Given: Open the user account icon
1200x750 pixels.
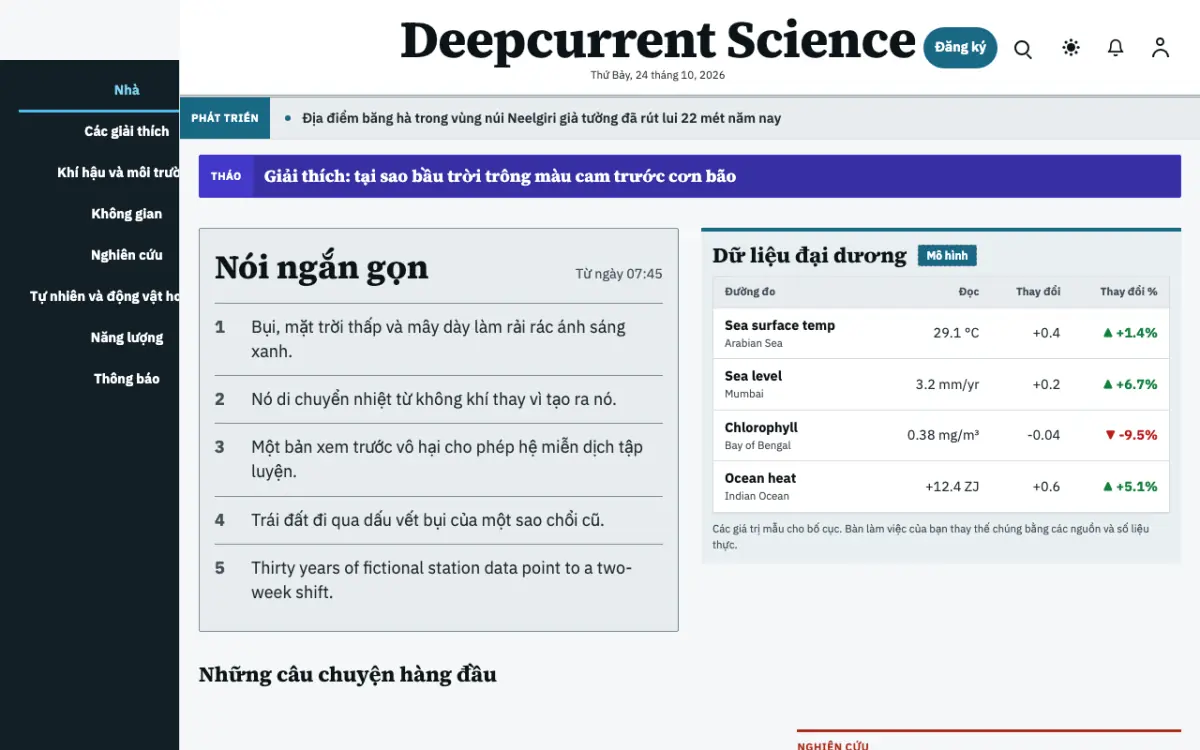Looking at the screenshot, I should tap(1160, 47).
